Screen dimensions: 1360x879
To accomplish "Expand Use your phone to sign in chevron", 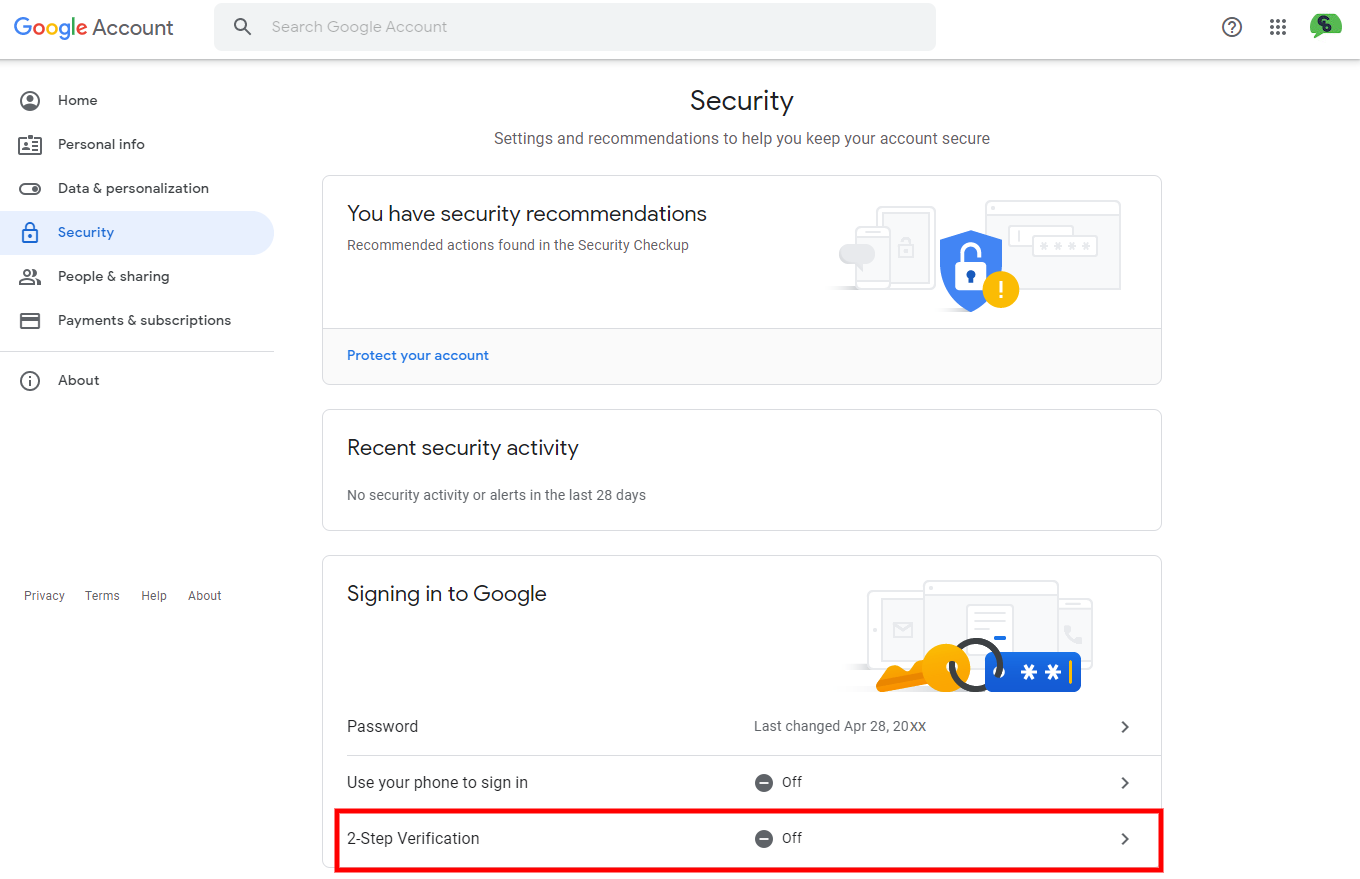I will 1125,783.
